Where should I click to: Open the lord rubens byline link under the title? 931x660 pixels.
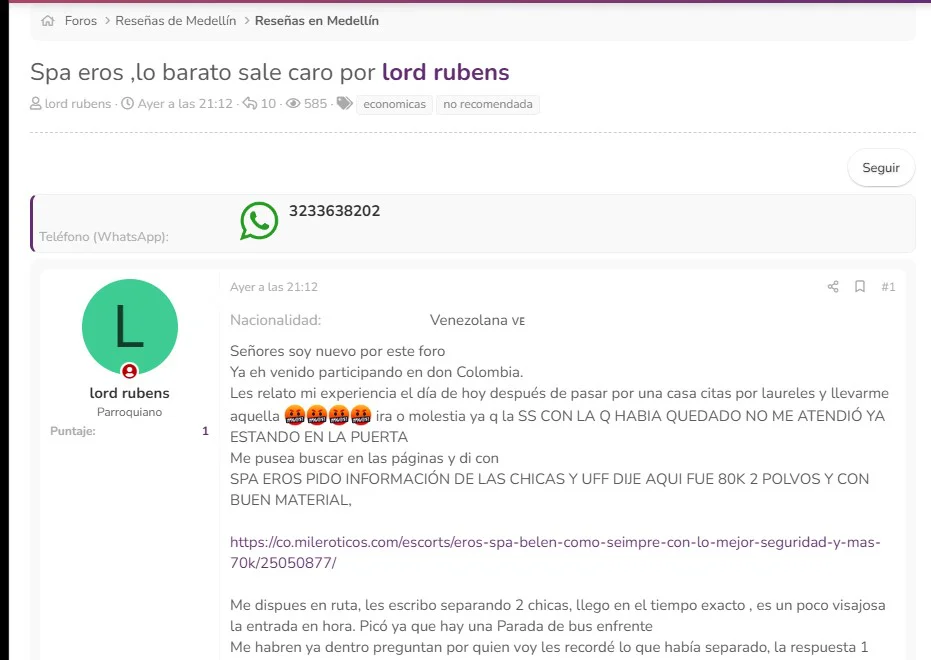pyautogui.click(x=78, y=104)
